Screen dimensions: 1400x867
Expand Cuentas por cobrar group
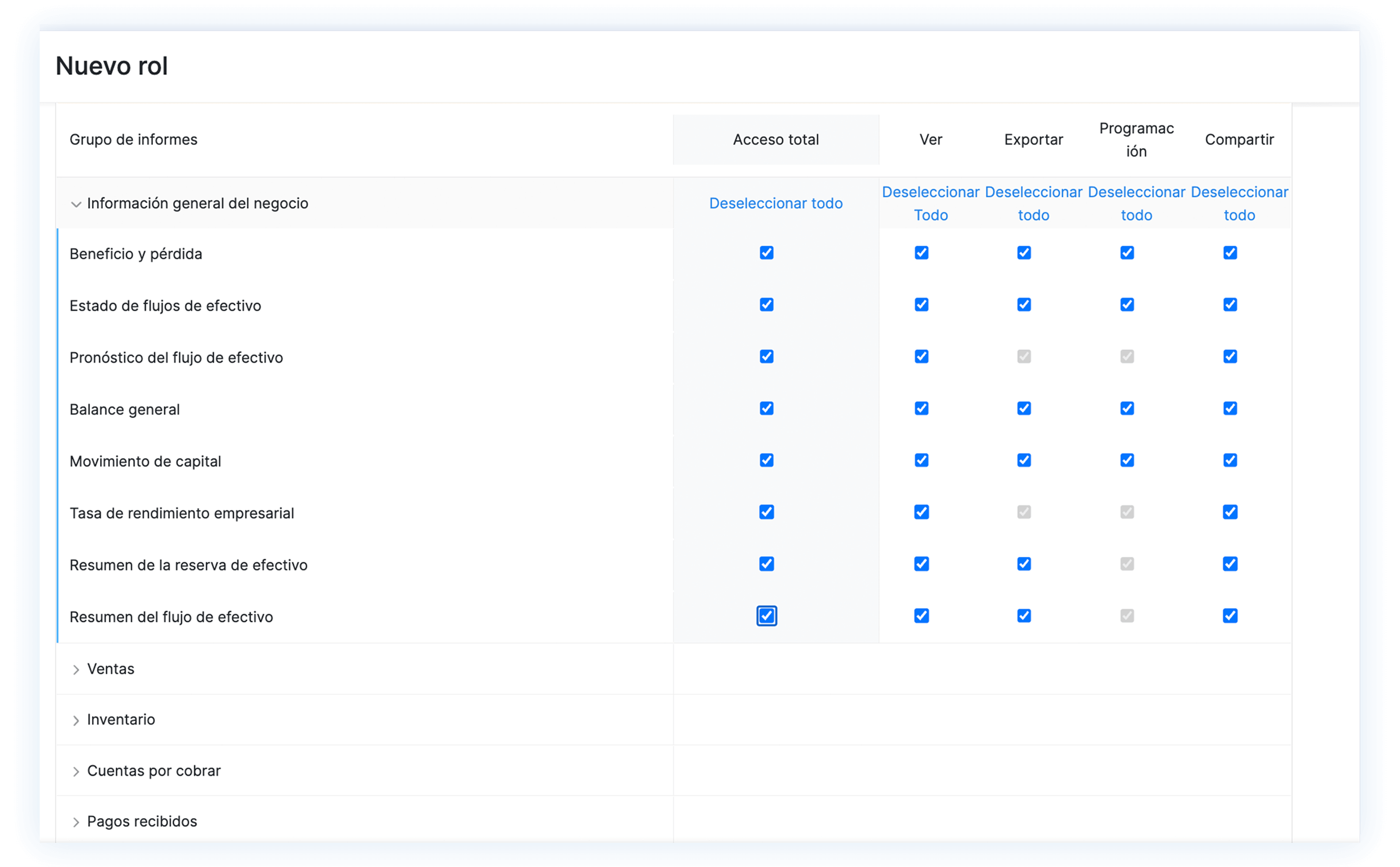tap(75, 771)
